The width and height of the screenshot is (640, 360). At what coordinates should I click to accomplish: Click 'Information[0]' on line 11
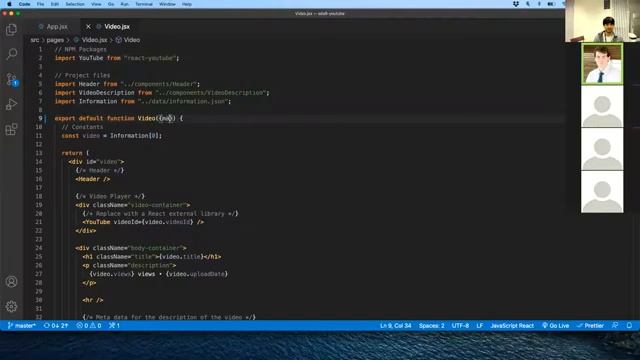click(x=134, y=136)
